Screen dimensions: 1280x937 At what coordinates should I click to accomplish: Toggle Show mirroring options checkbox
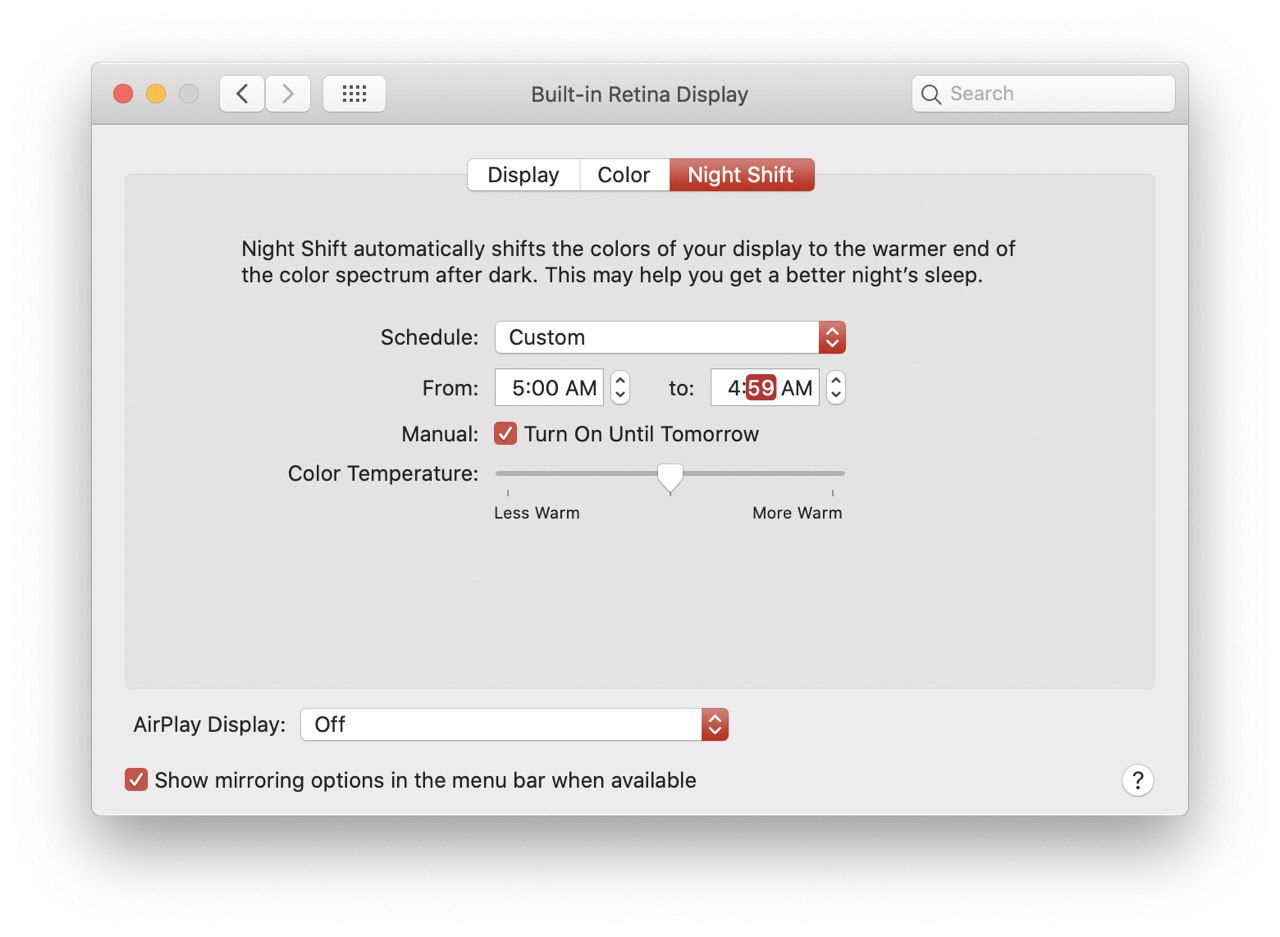click(x=136, y=780)
